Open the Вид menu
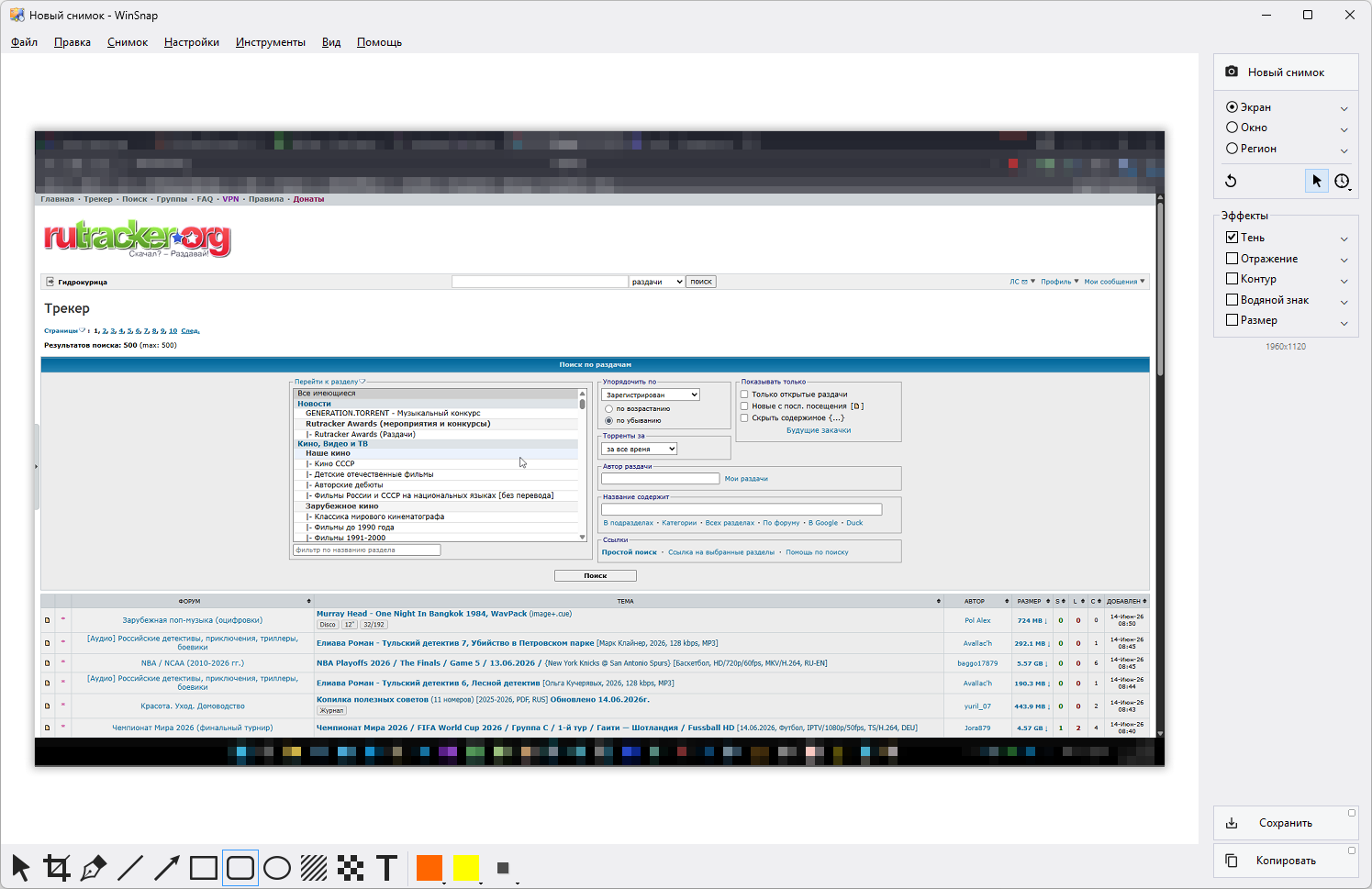 coord(331,42)
